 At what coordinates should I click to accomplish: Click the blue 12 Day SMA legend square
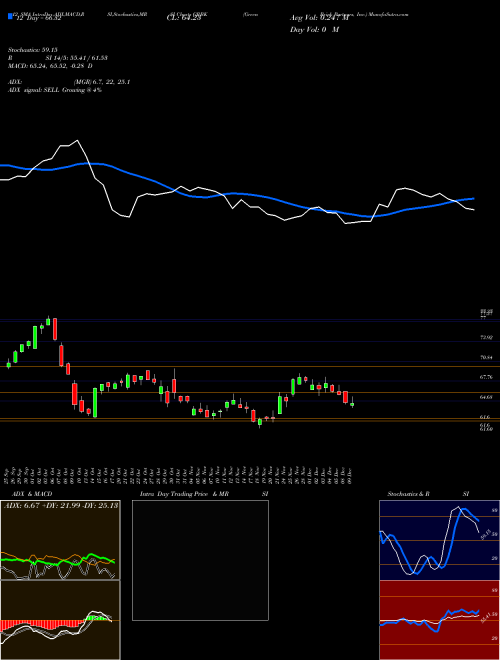[x=11, y=16]
